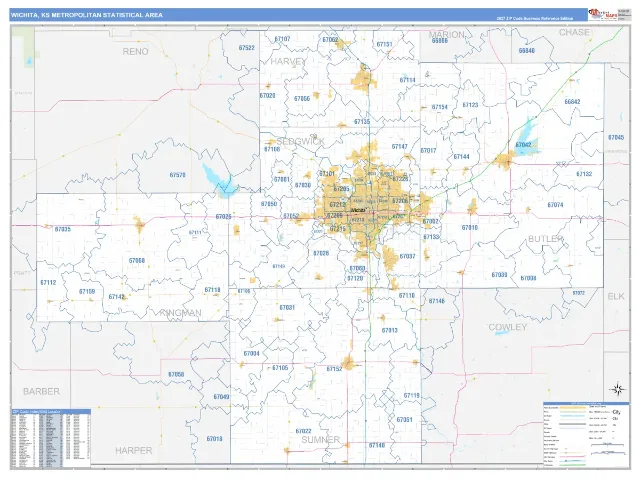Click ZIP code label 67105
640x480 pixels.
280,368
